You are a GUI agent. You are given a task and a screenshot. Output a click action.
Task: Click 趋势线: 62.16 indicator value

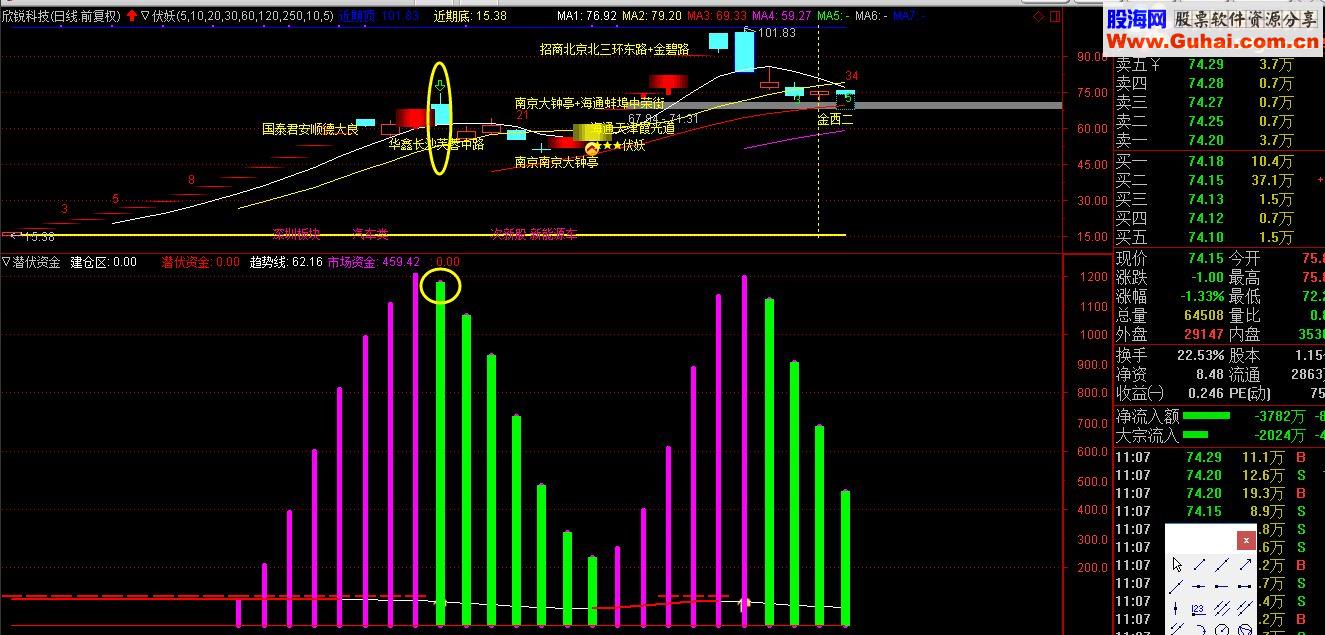(285, 262)
